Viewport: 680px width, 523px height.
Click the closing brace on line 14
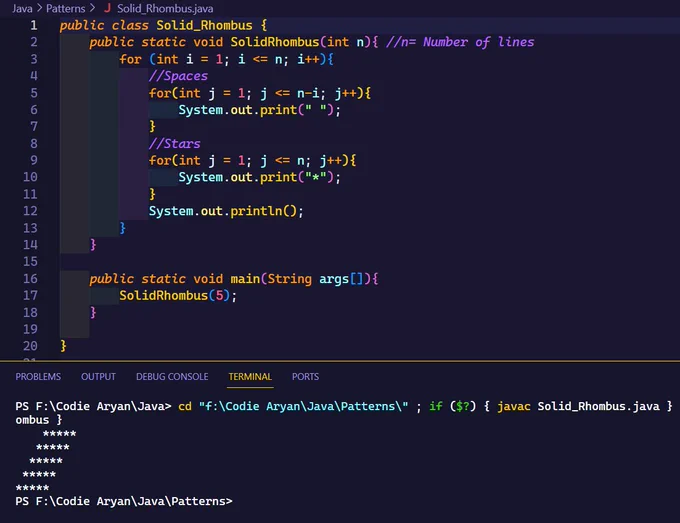coord(93,245)
